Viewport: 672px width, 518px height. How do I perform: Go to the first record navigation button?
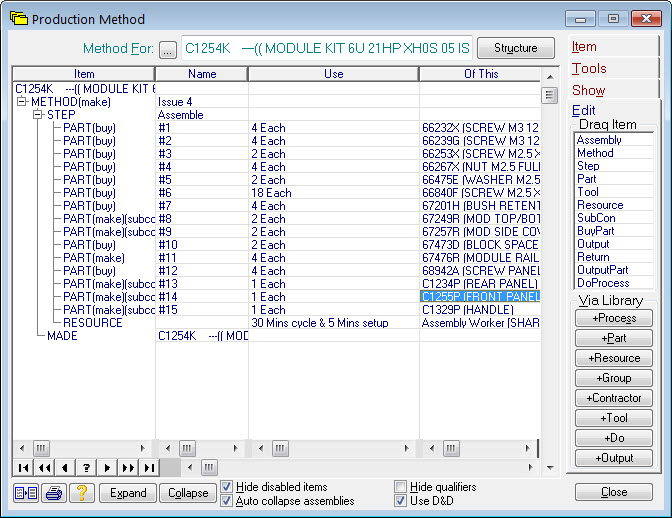click(23, 467)
